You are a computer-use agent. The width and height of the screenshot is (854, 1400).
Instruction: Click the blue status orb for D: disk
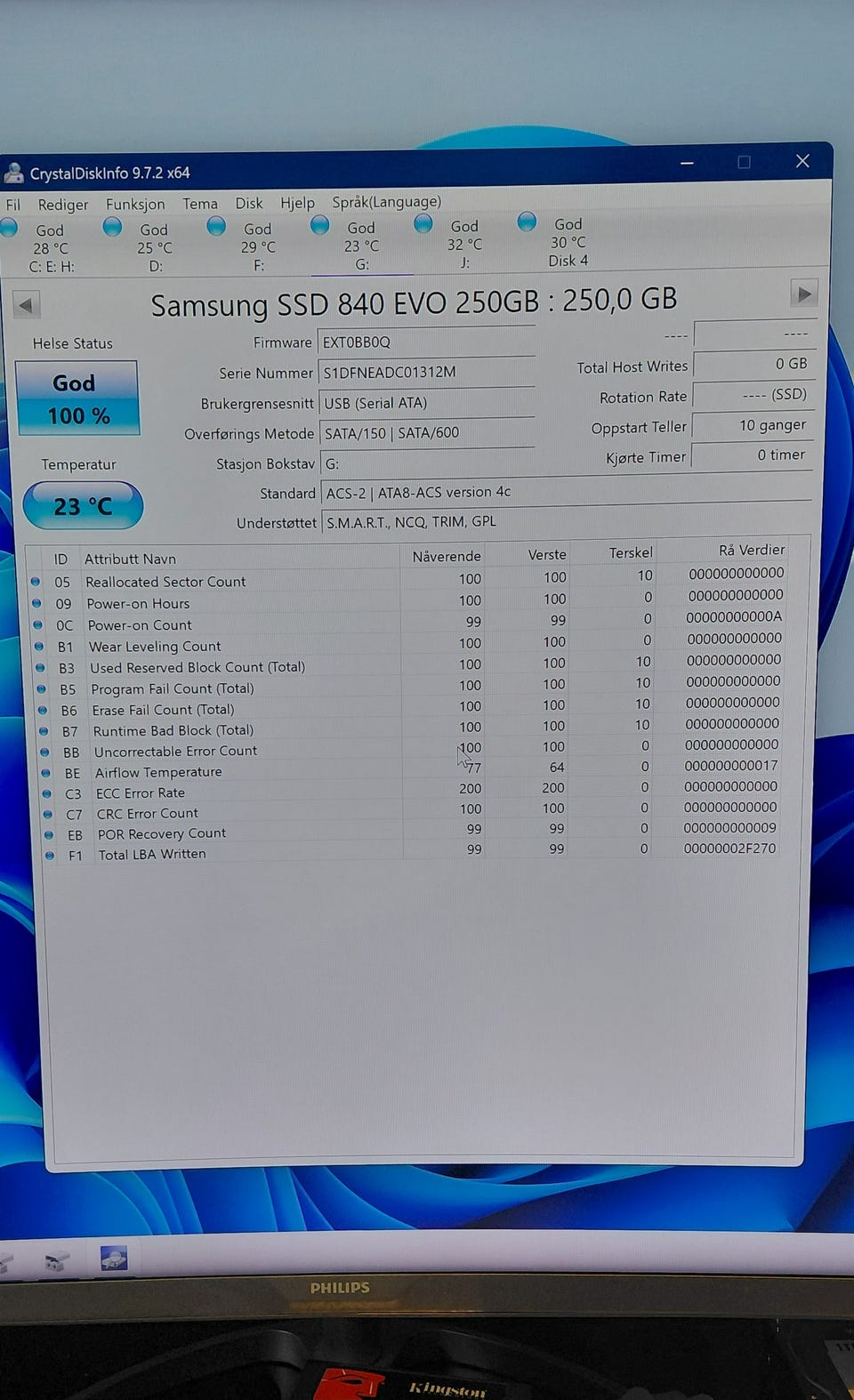click(112, 228)
